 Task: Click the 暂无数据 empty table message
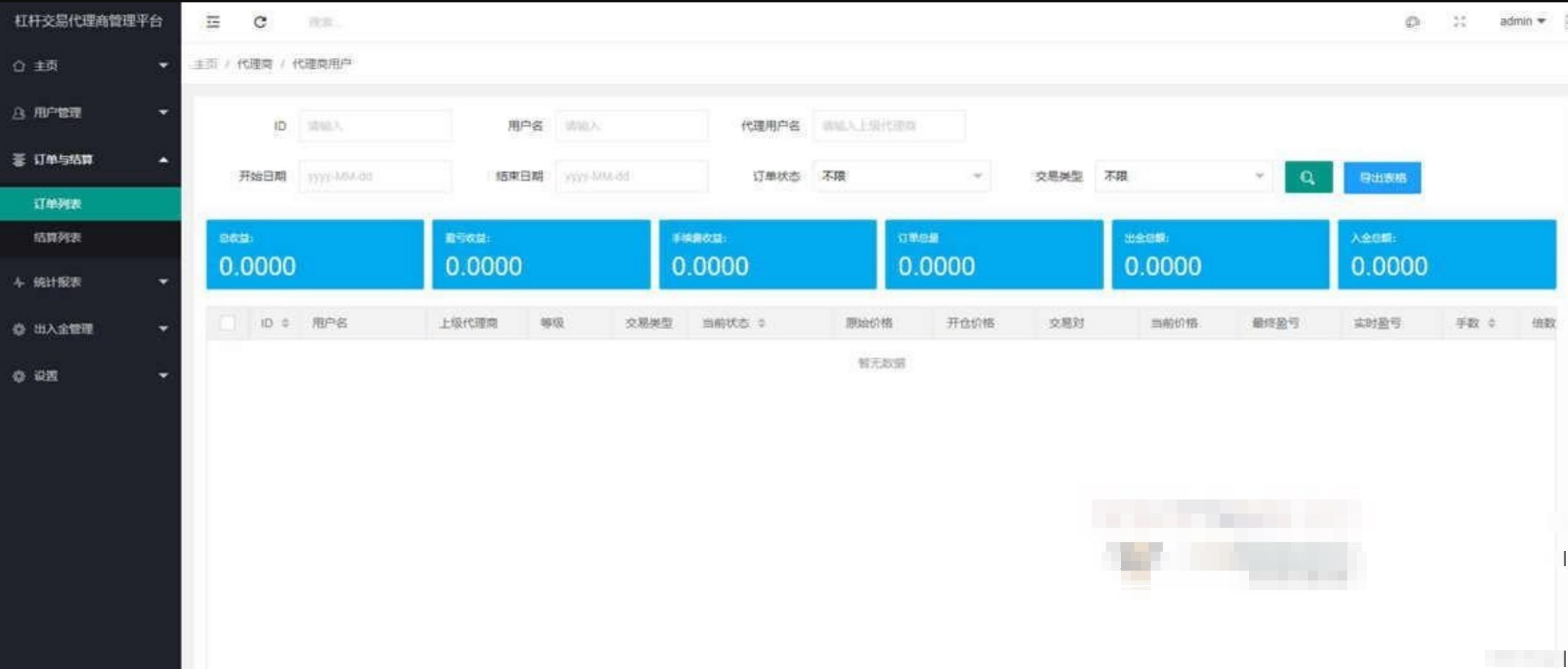tap(881, 363)
